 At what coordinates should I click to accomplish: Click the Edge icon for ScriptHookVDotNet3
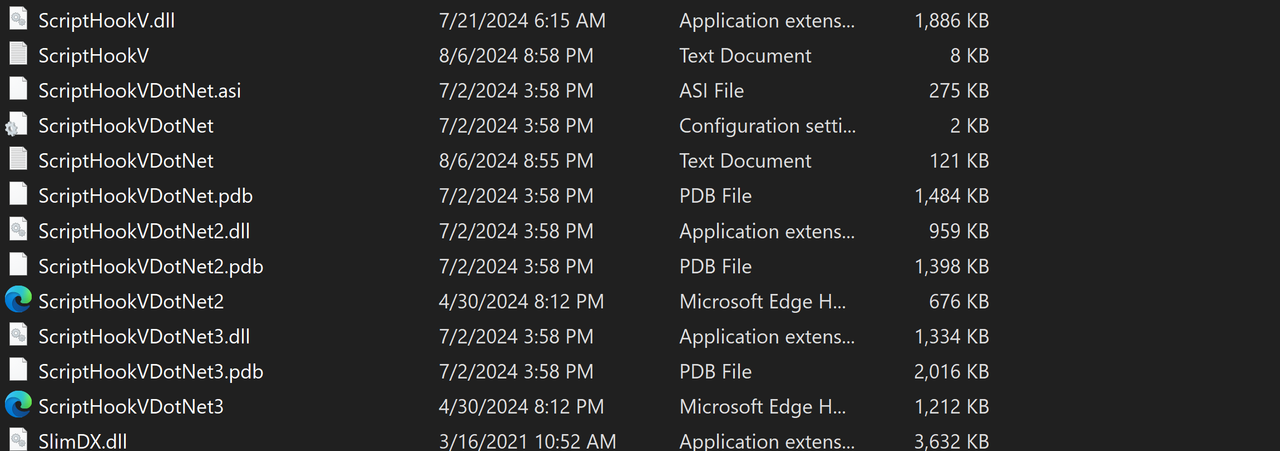pos(17,406)
